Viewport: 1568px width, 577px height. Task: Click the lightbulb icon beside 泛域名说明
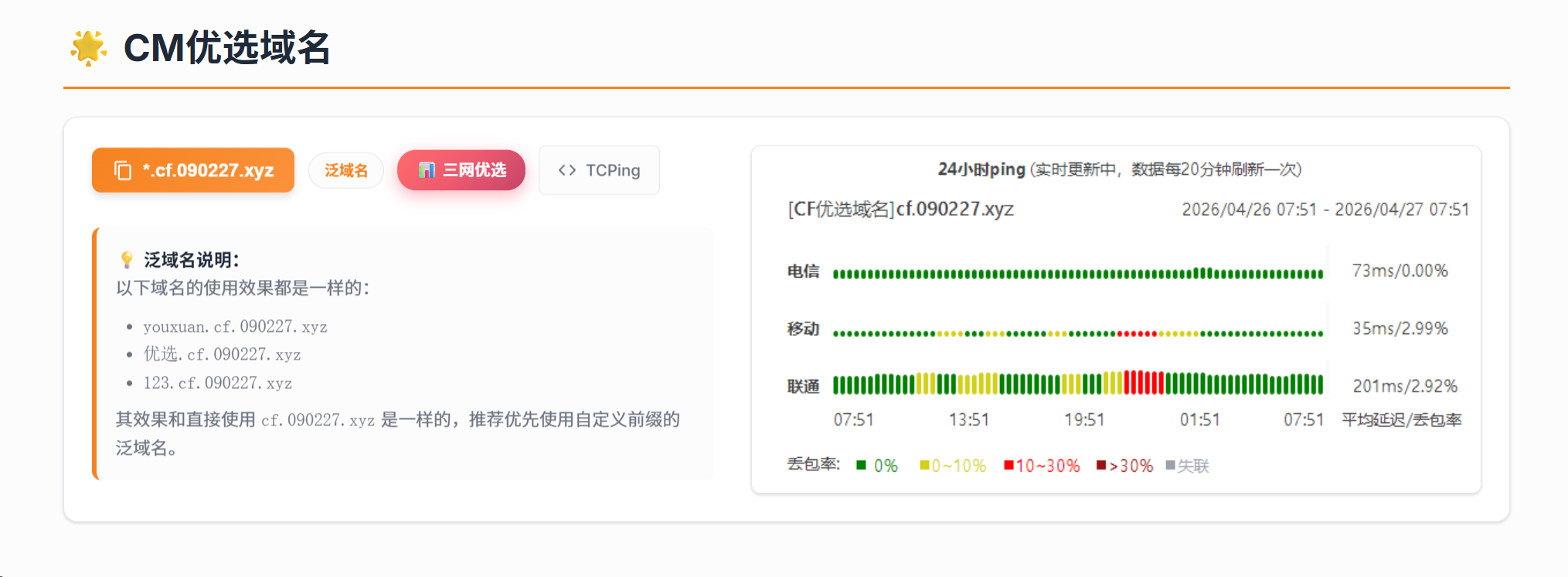(x=128, y=260)
